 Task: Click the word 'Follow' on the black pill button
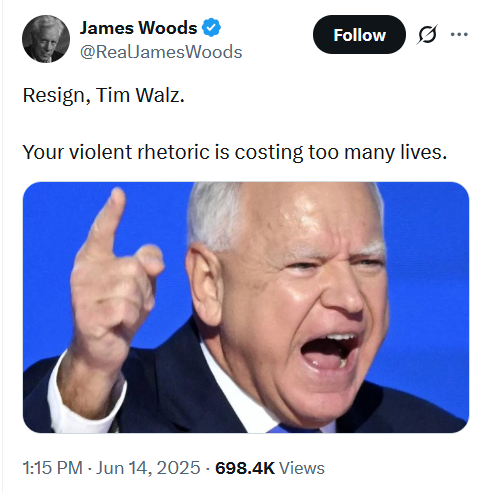(359, 35)
